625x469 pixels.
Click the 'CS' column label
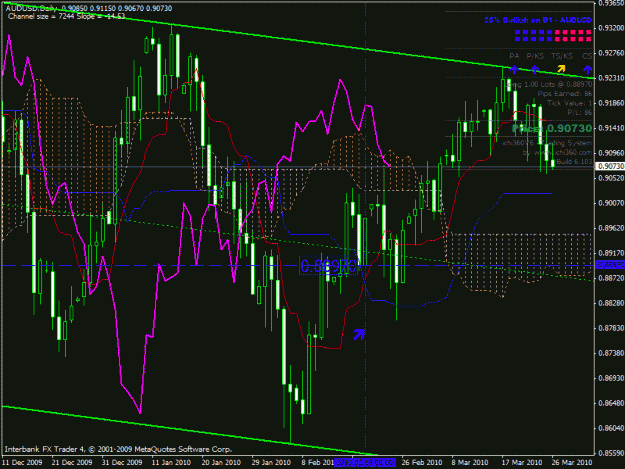pos(587,56)
